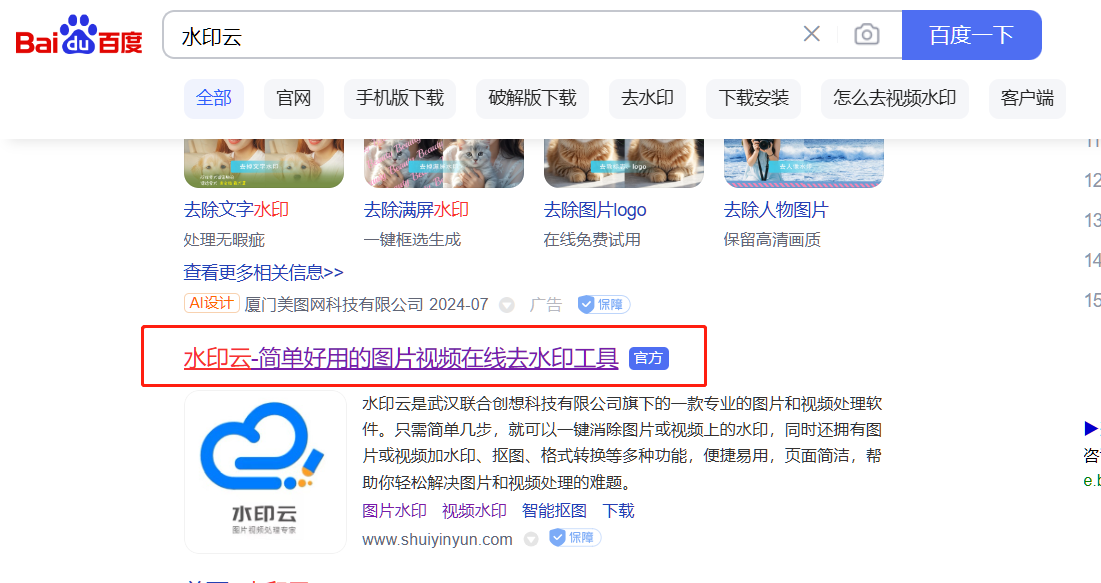This screenshot has height=583, width=1101.
Task: Open 水印云-简单好用的图片视频在线去水印工具 result title
Action: coord(401,358)
